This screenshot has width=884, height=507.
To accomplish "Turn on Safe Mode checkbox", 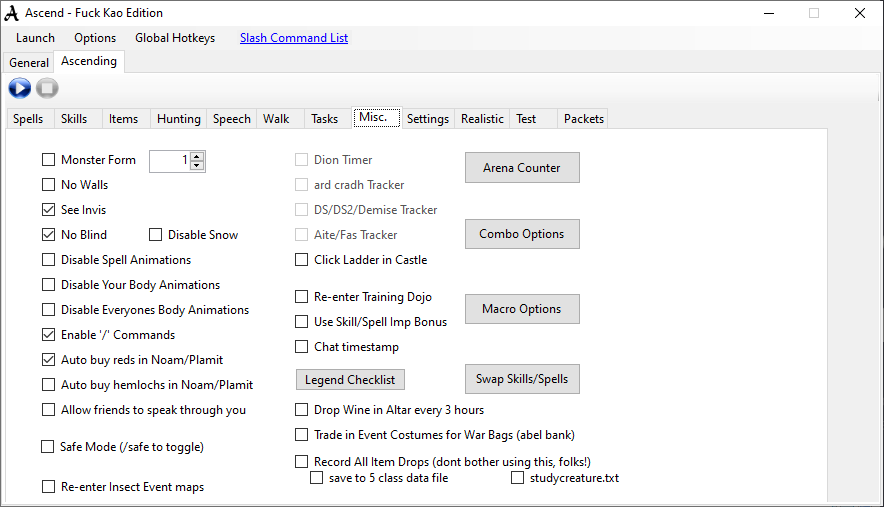I will pos(48,447).
